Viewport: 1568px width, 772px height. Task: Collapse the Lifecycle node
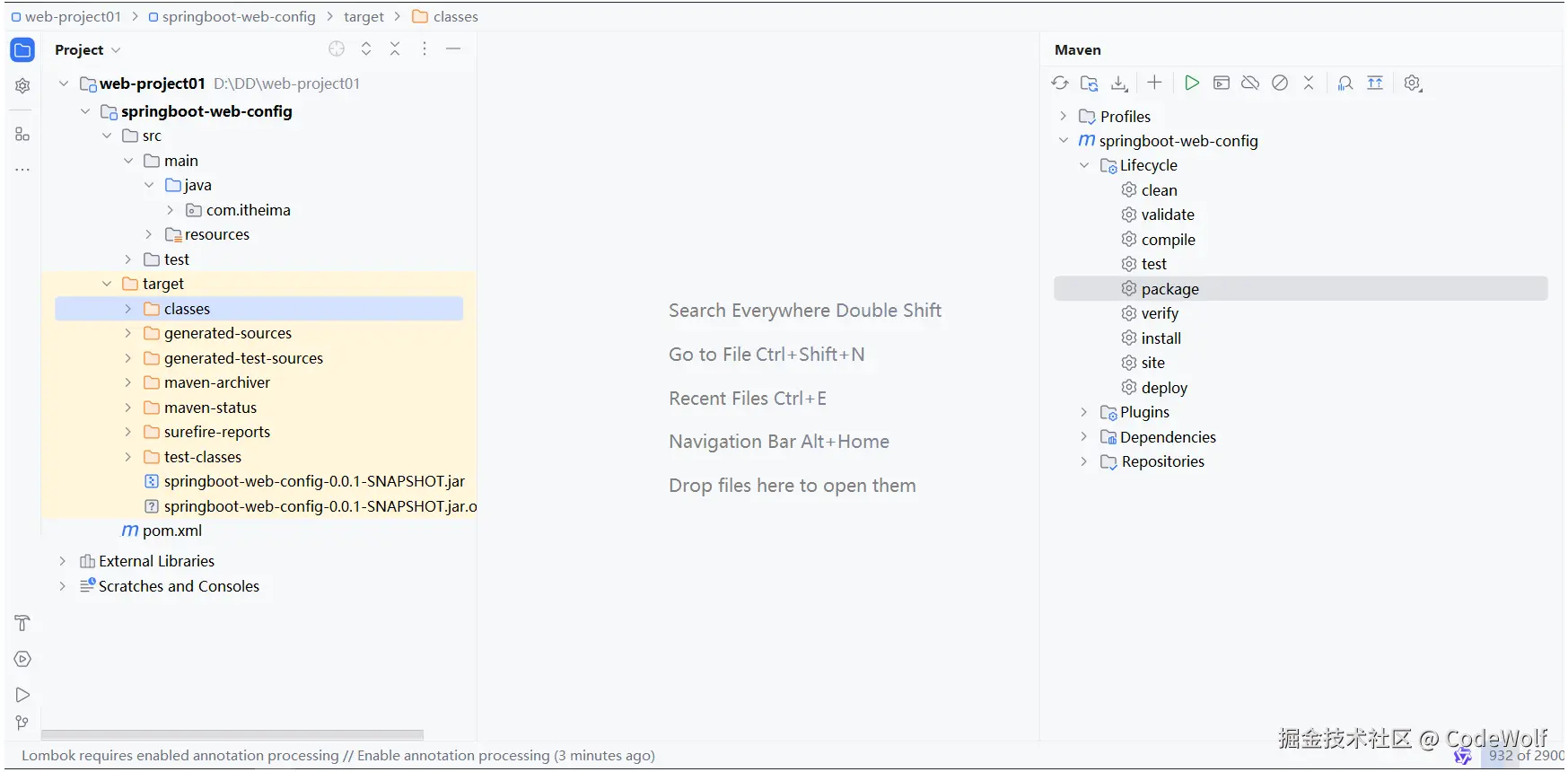(1083, 165)
